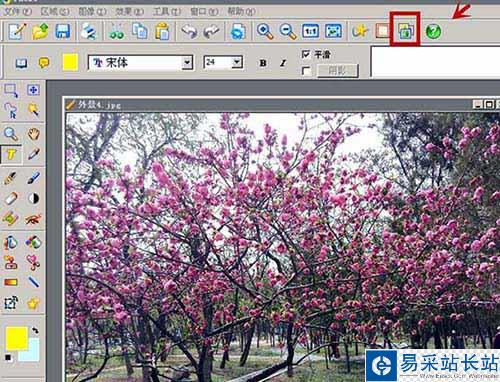500x382 pixels.
Task: Open the 宋体 font dropdown
Action: pos(187,63)
